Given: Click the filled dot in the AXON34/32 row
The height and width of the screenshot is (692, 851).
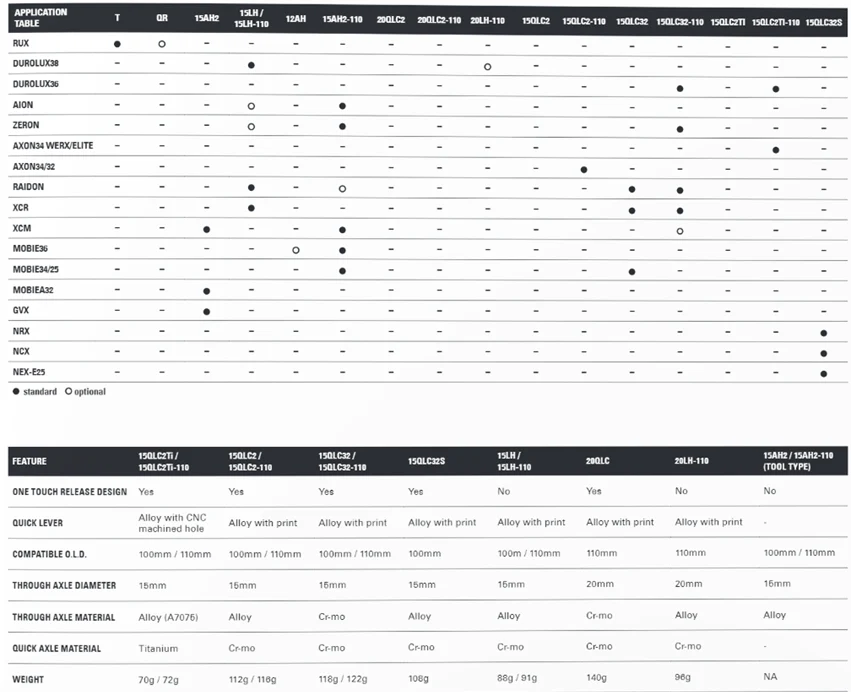Looking at the screenshot, I should click(583, 169).
